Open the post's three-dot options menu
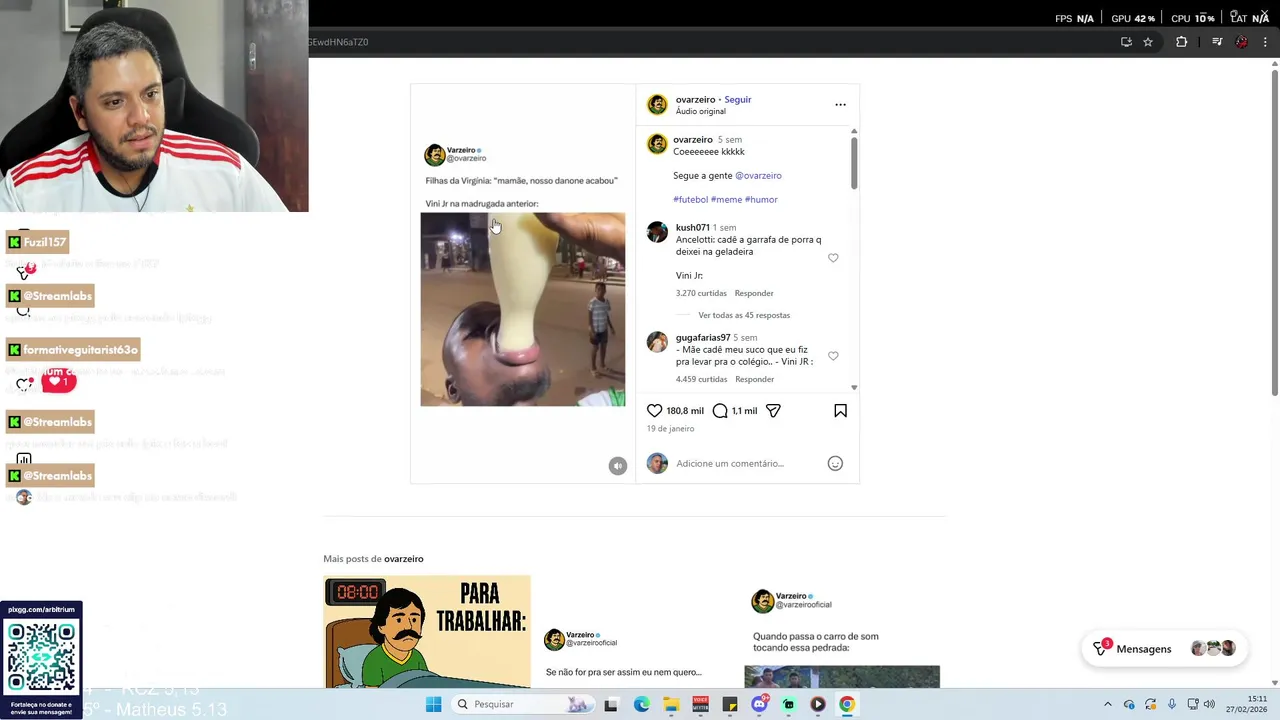 coord(840,104)
